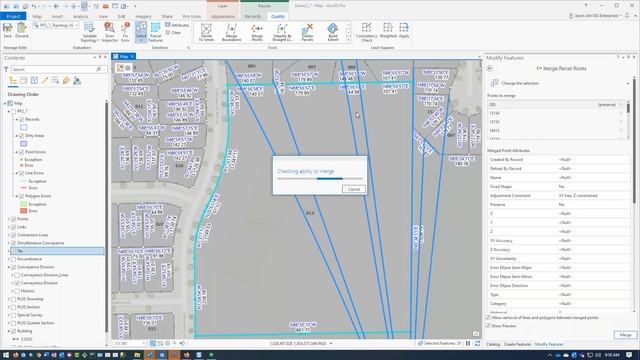This screenshot has height=360, width=640.
Task: Toggle visibility of the Dirty Areas layer
Action: tap(22, 136)
